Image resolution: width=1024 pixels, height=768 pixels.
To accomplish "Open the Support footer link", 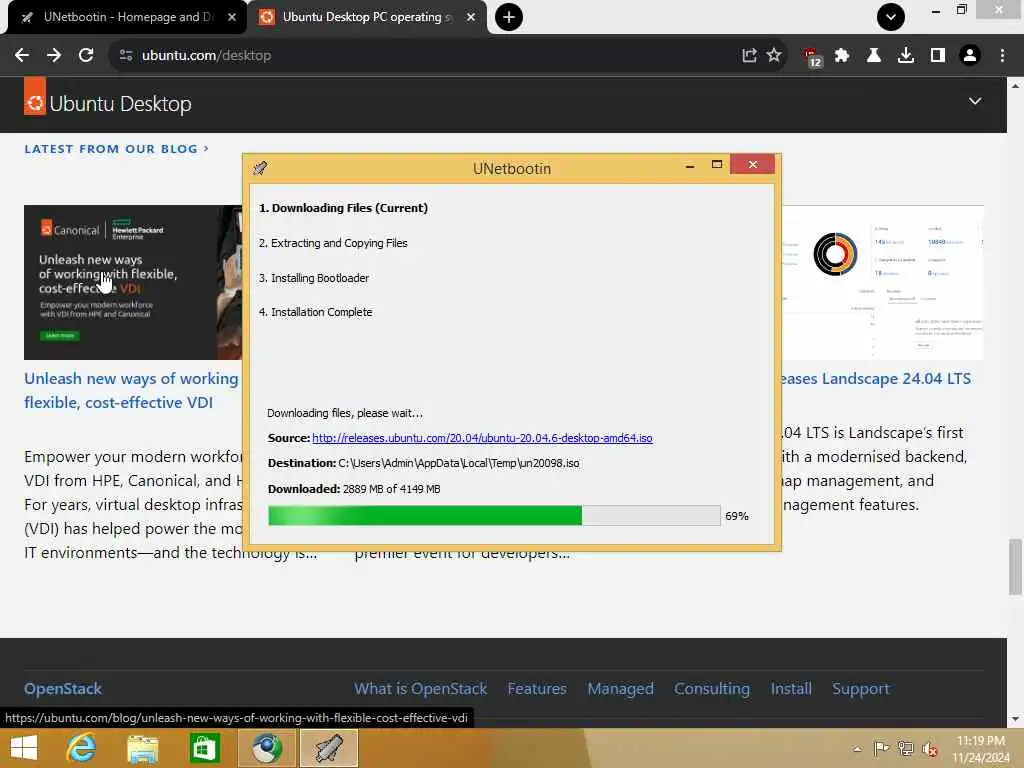I will point(861,688).
